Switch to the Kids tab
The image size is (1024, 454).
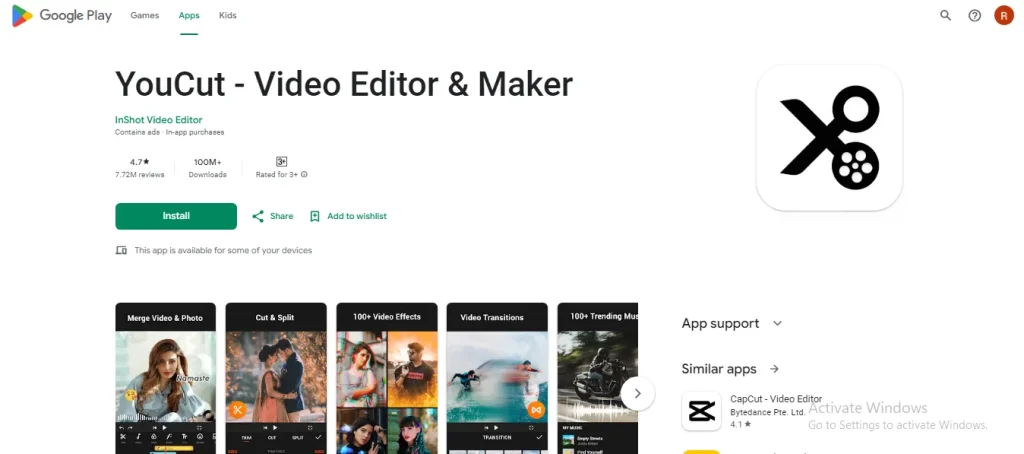click(228, 15)
